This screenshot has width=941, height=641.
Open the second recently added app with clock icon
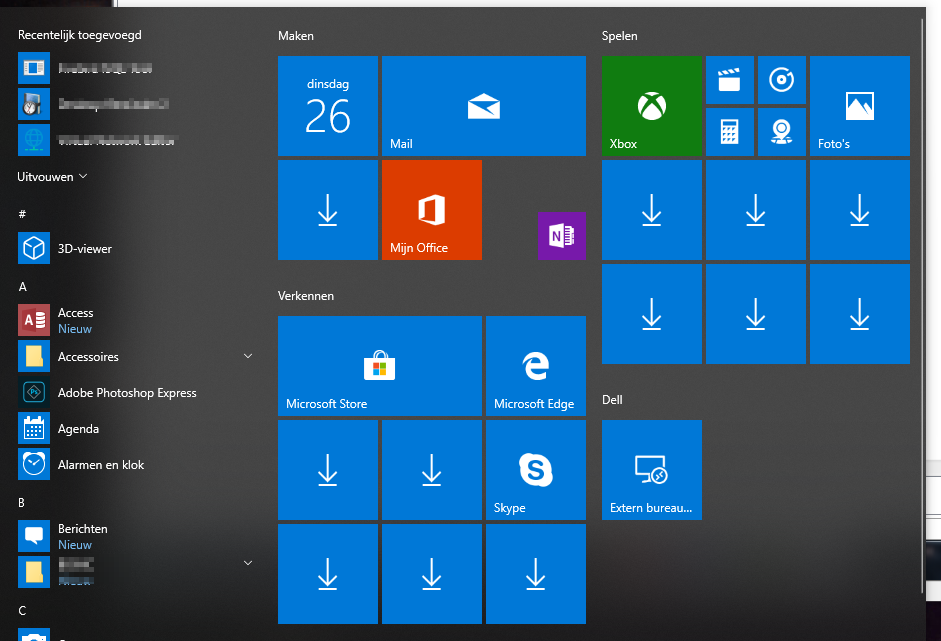click(x=135, y=104)
